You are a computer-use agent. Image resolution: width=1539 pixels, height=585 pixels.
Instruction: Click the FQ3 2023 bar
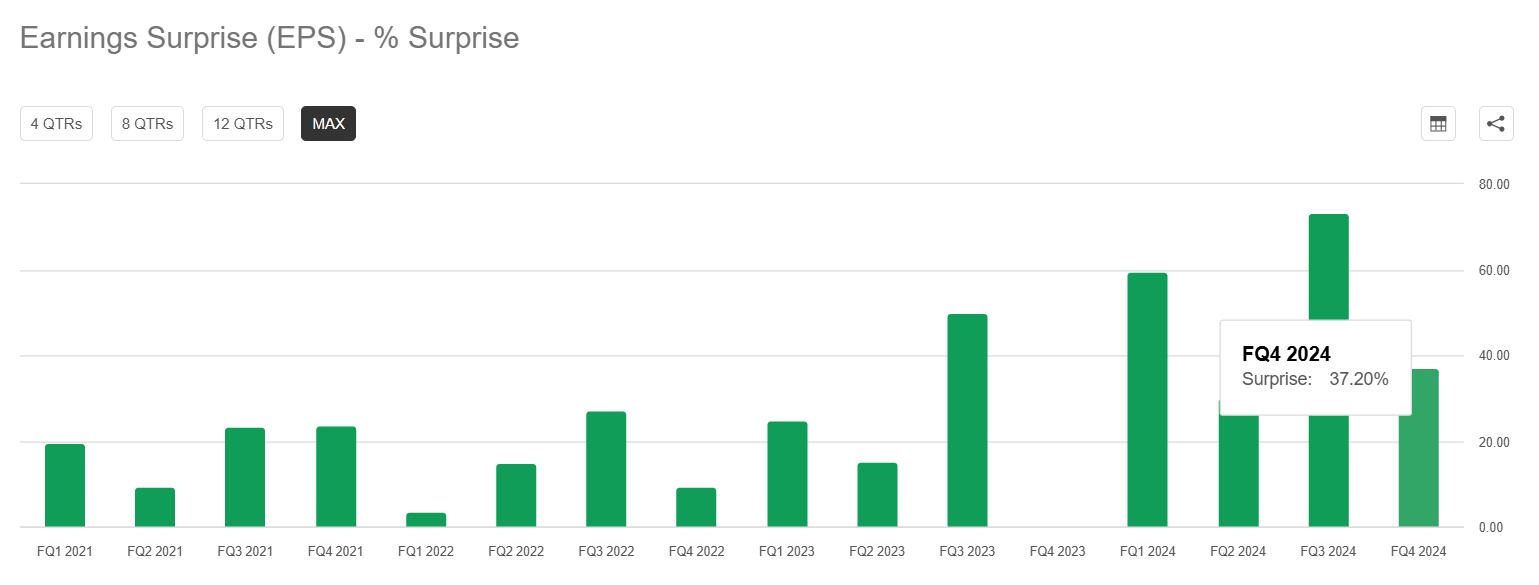pyautogui.click(x=967, y=420)
